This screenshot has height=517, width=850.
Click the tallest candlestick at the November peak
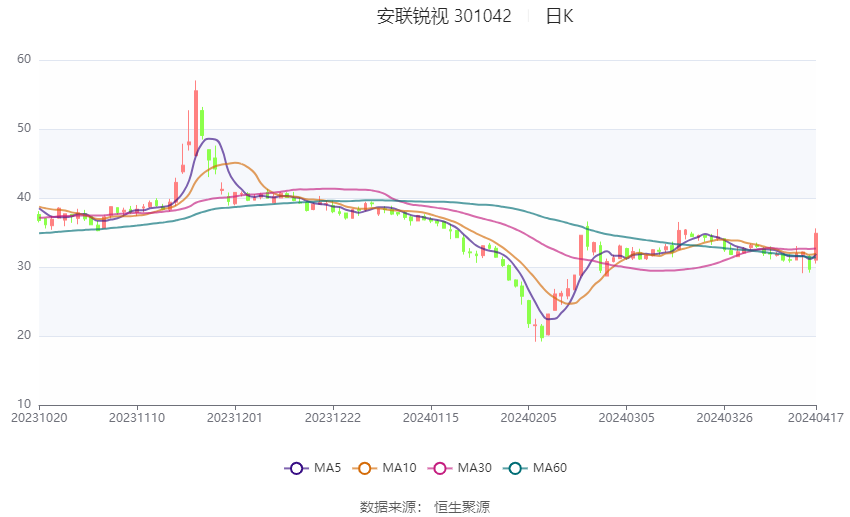point(196,118)
